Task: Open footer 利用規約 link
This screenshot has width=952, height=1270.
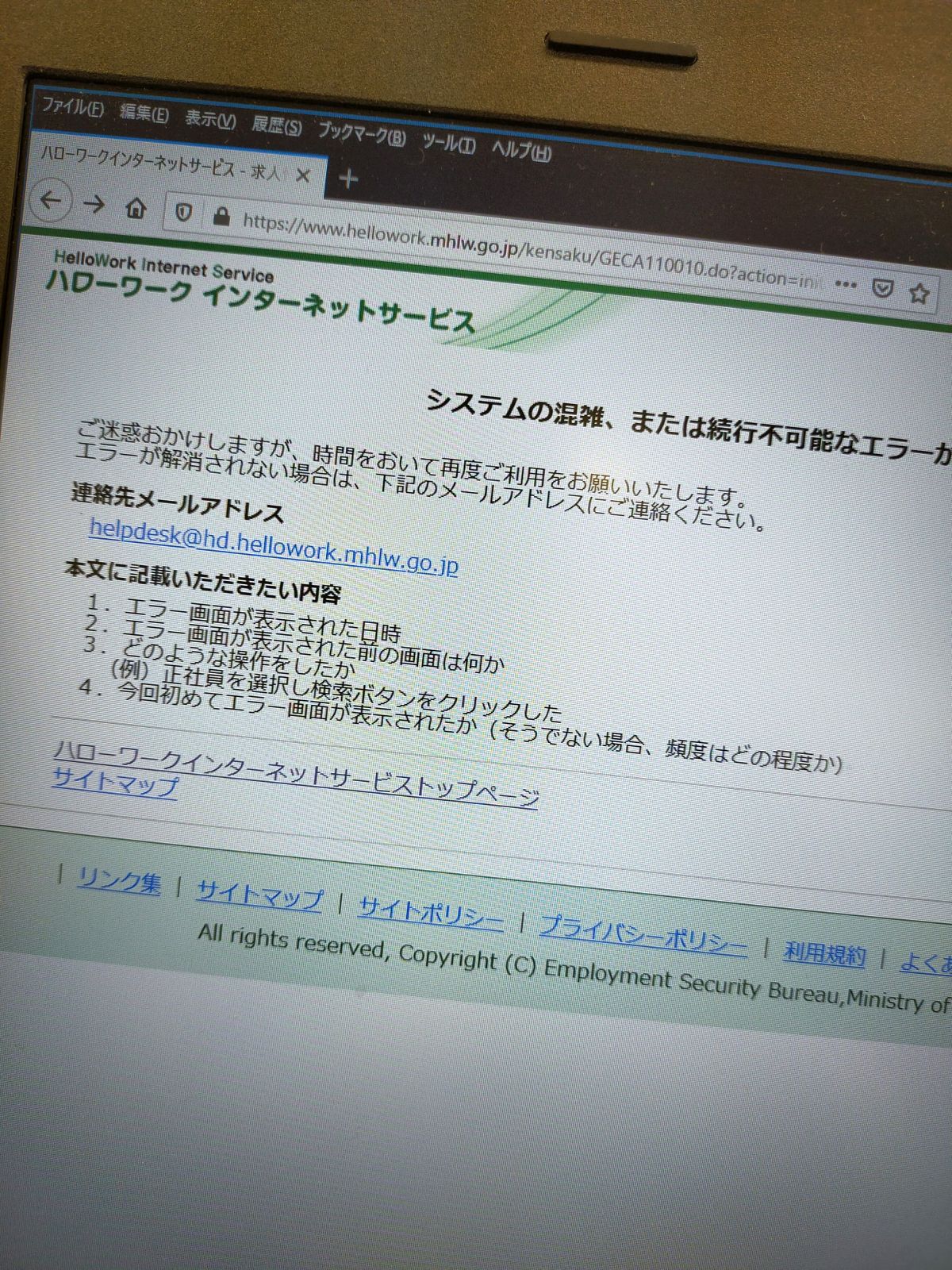Action: tap(824, 953)
